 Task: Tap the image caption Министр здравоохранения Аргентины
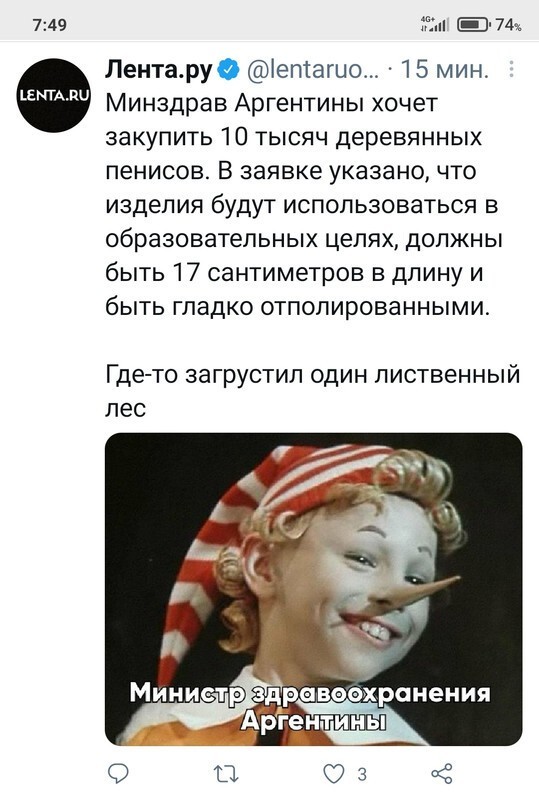click(x=310, y=707)
